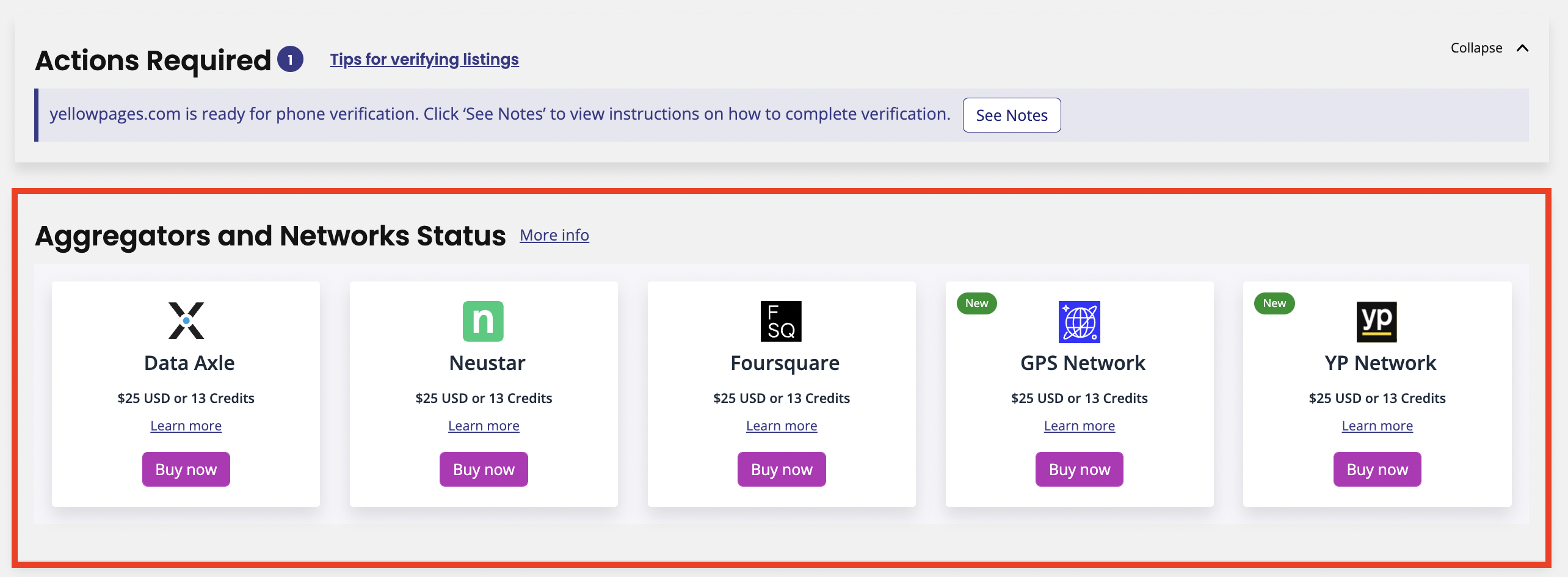Buy now for Neustar
Viewport: 1568px width, 577px height.
(484, 470)
